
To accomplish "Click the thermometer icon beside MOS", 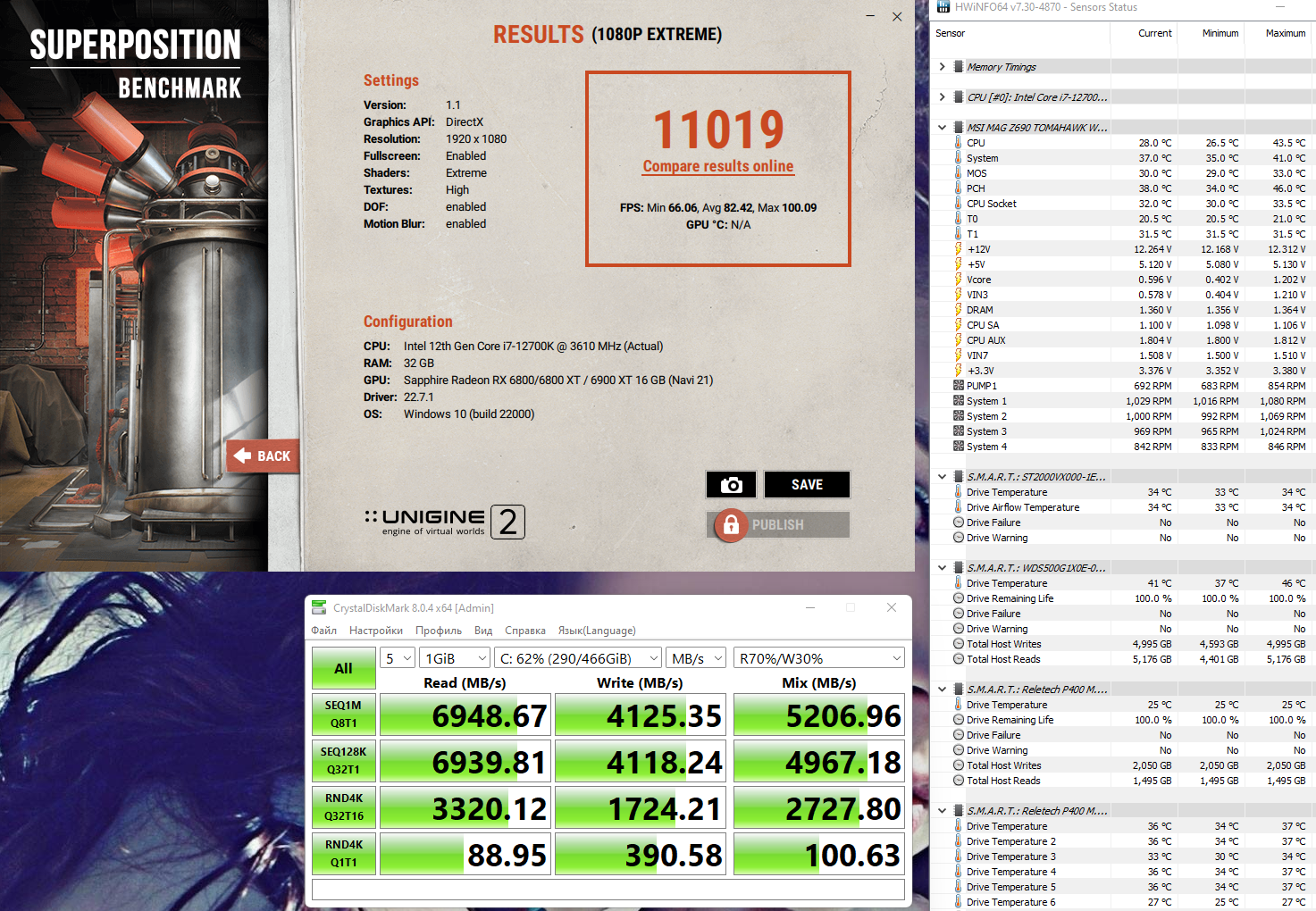I will pos(958,173).
